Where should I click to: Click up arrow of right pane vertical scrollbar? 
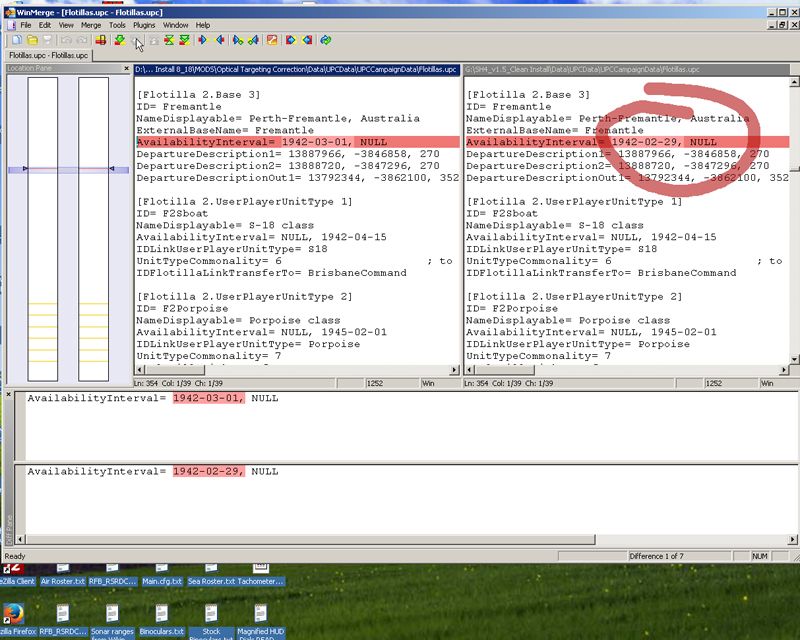pos(794,82)
